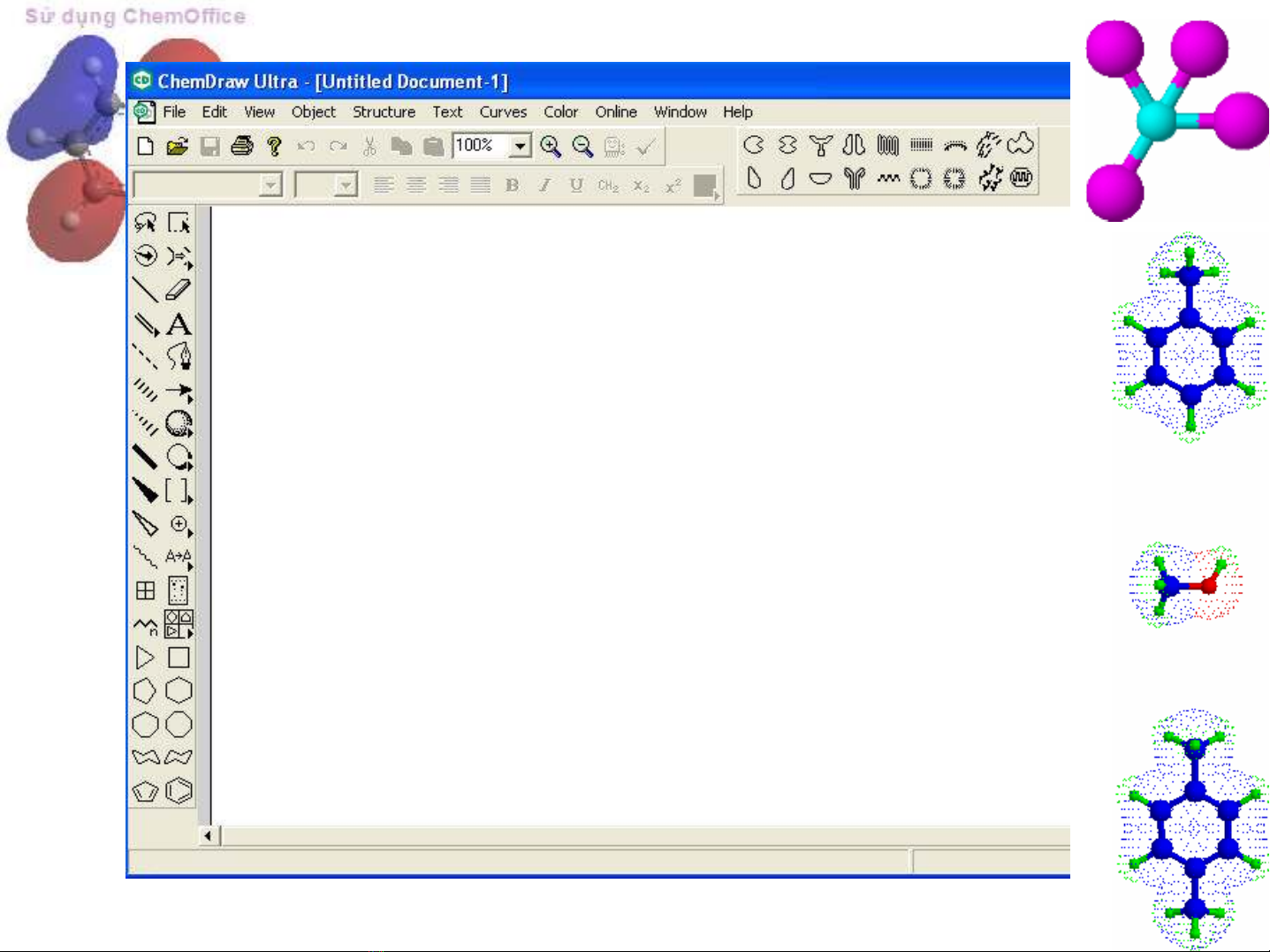Viewport: 1270px width, 952px height.
Task: Select the Multiple Bonds tool
Action: 145,324
